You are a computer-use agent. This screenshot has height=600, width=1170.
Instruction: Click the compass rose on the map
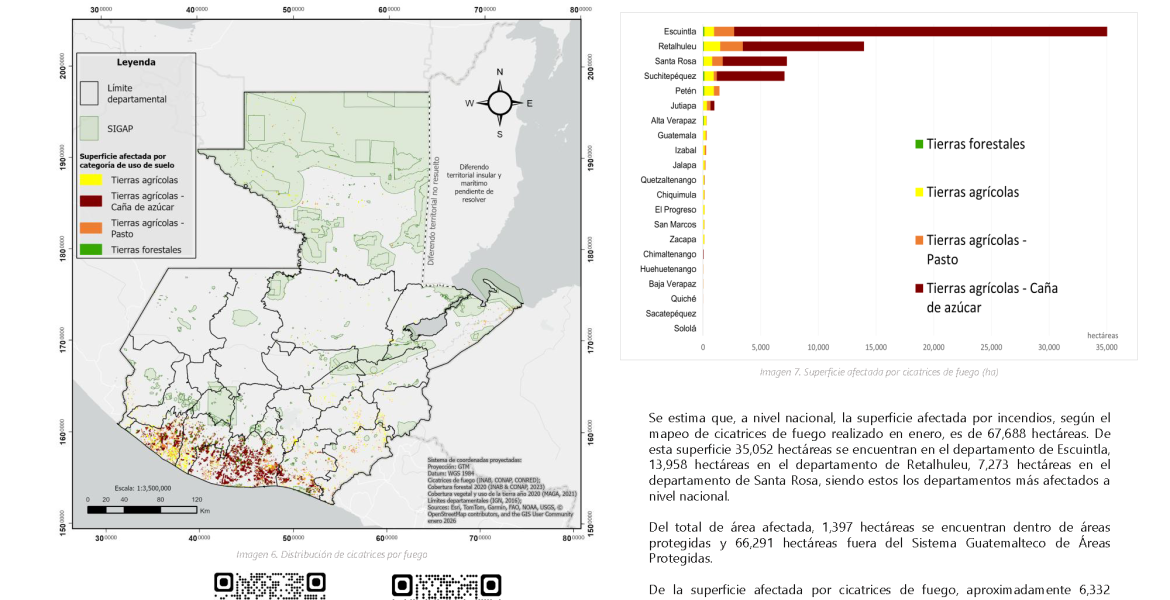(499, 103)
